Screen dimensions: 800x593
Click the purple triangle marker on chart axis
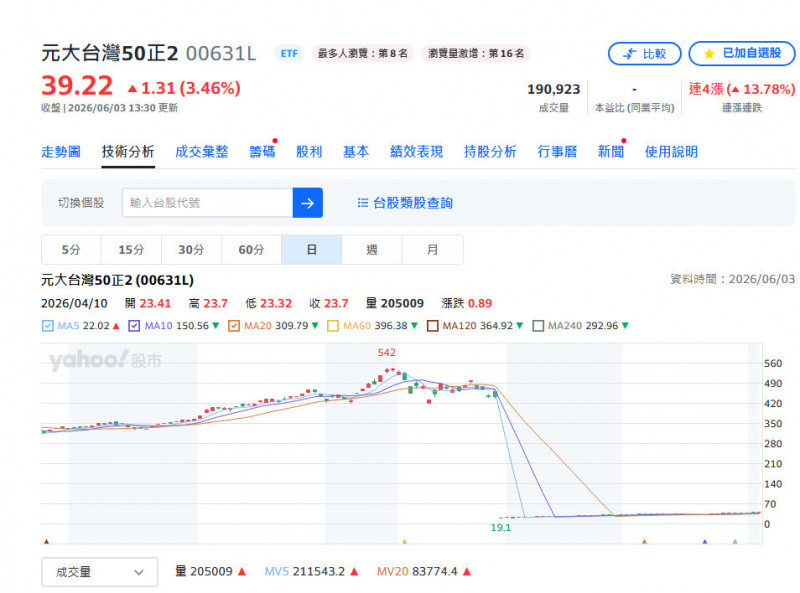pos(705,541)
